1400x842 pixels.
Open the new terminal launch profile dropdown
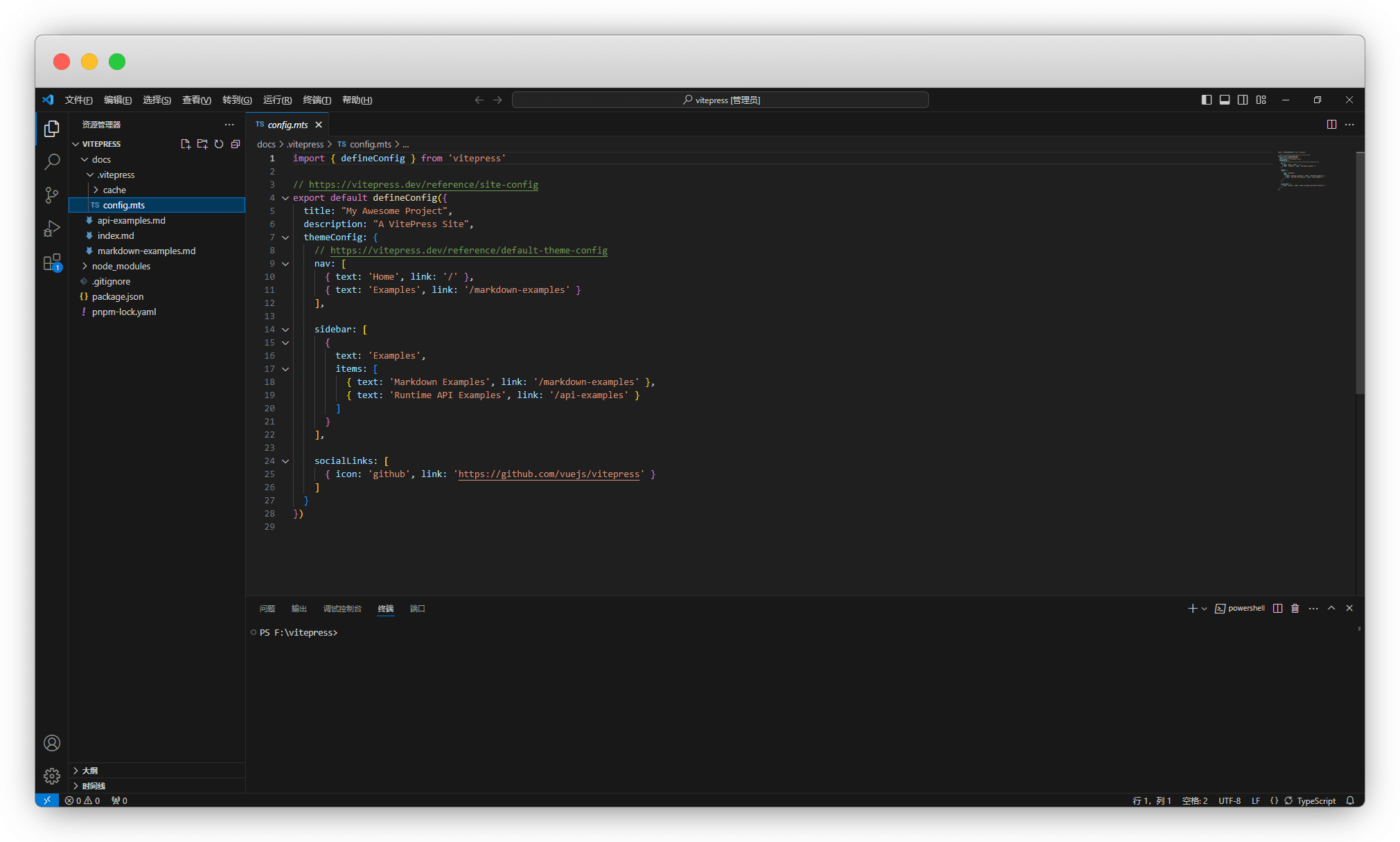pyautogui.click(x=1205, y=609)
